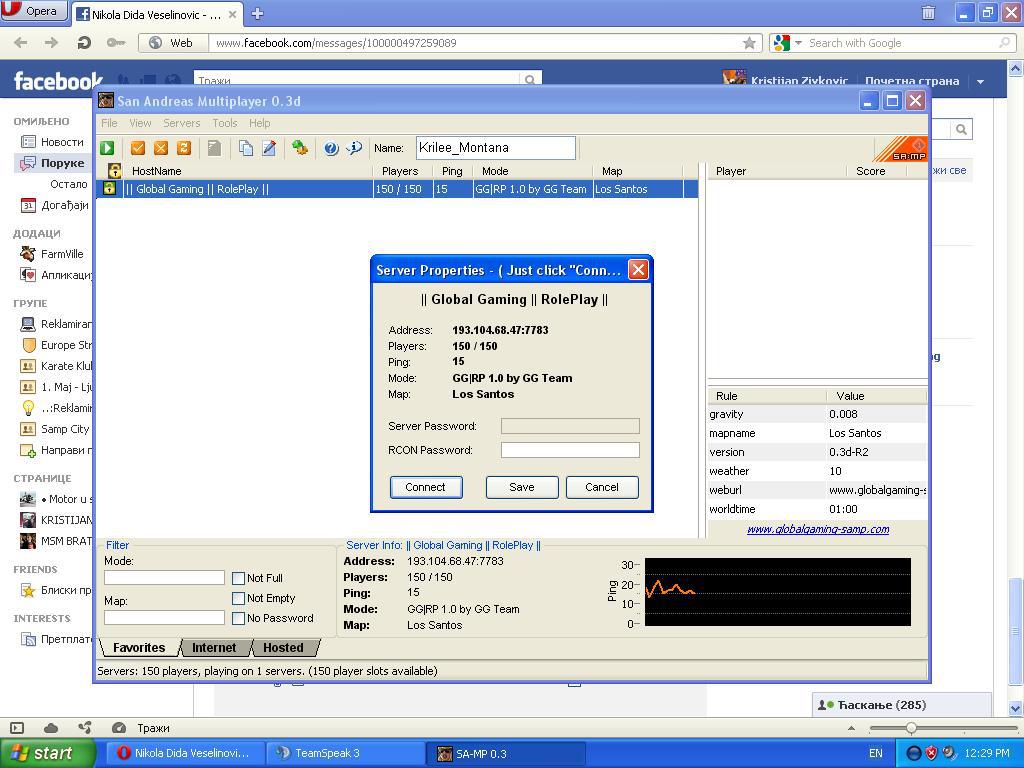
Task: Open TeamSpeak 3 from taskbar
Action: coord(345,753)
